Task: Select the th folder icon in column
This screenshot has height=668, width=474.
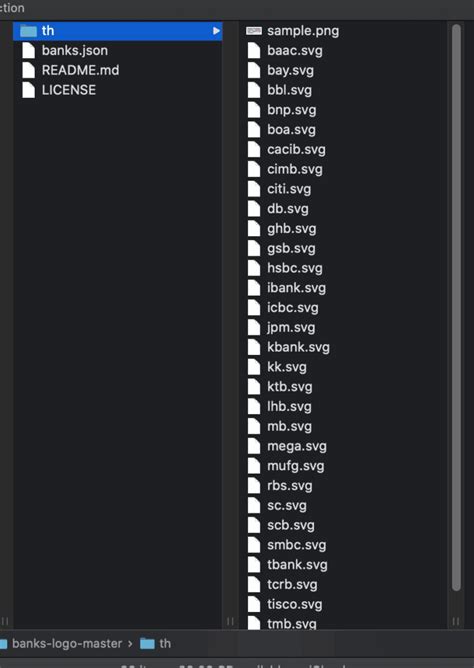Action: click(x=29, y=31)
